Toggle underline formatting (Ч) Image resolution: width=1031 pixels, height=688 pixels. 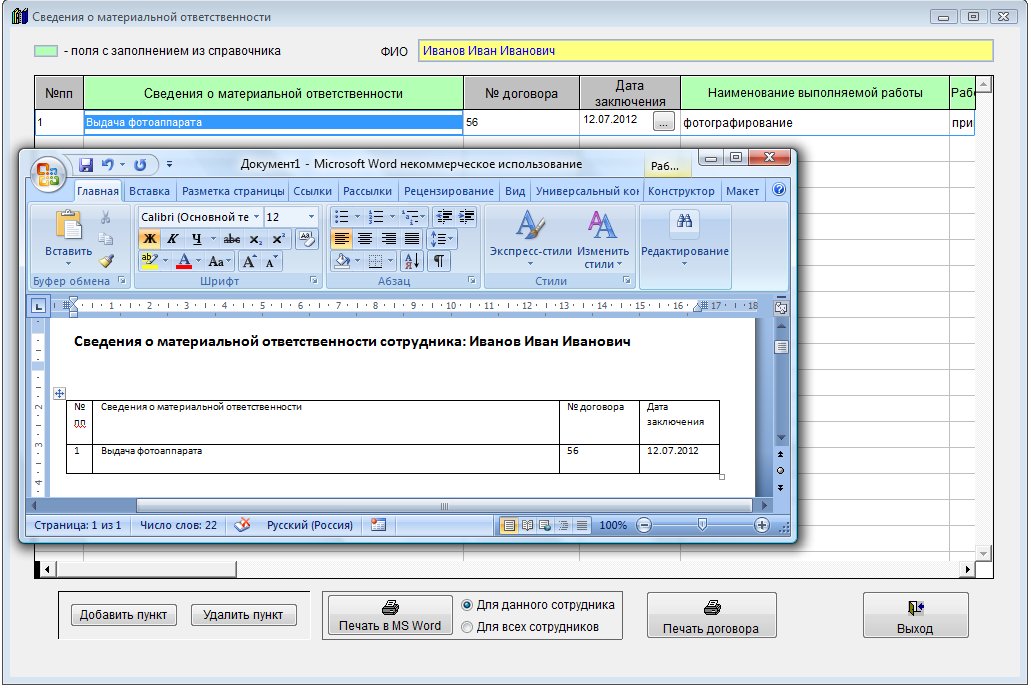pyautogui.click(x=197, y=239)
